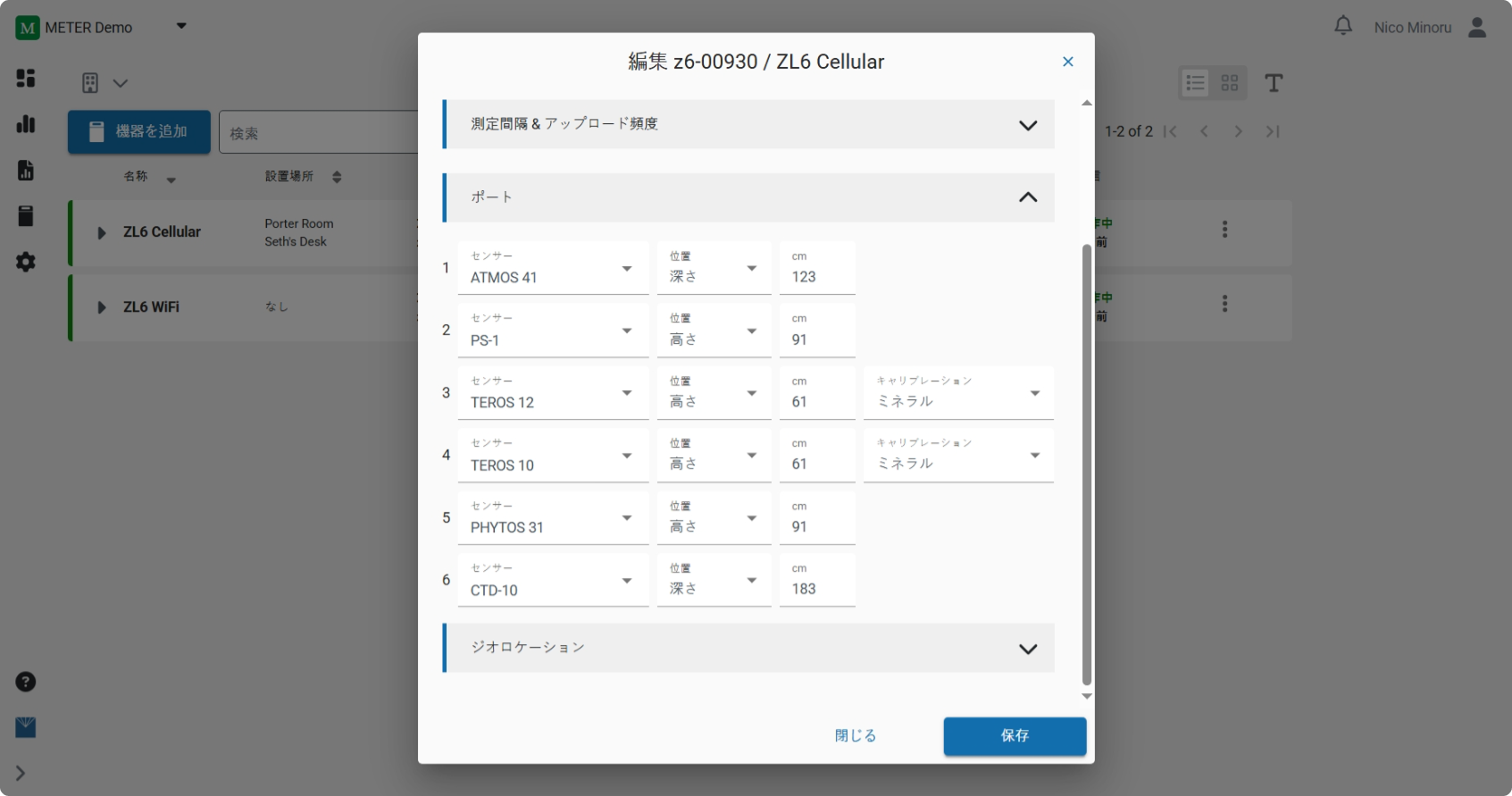Open the mail feedback icon in sidebar
This screenshot has height=796, width=1512.
(26, 727)
